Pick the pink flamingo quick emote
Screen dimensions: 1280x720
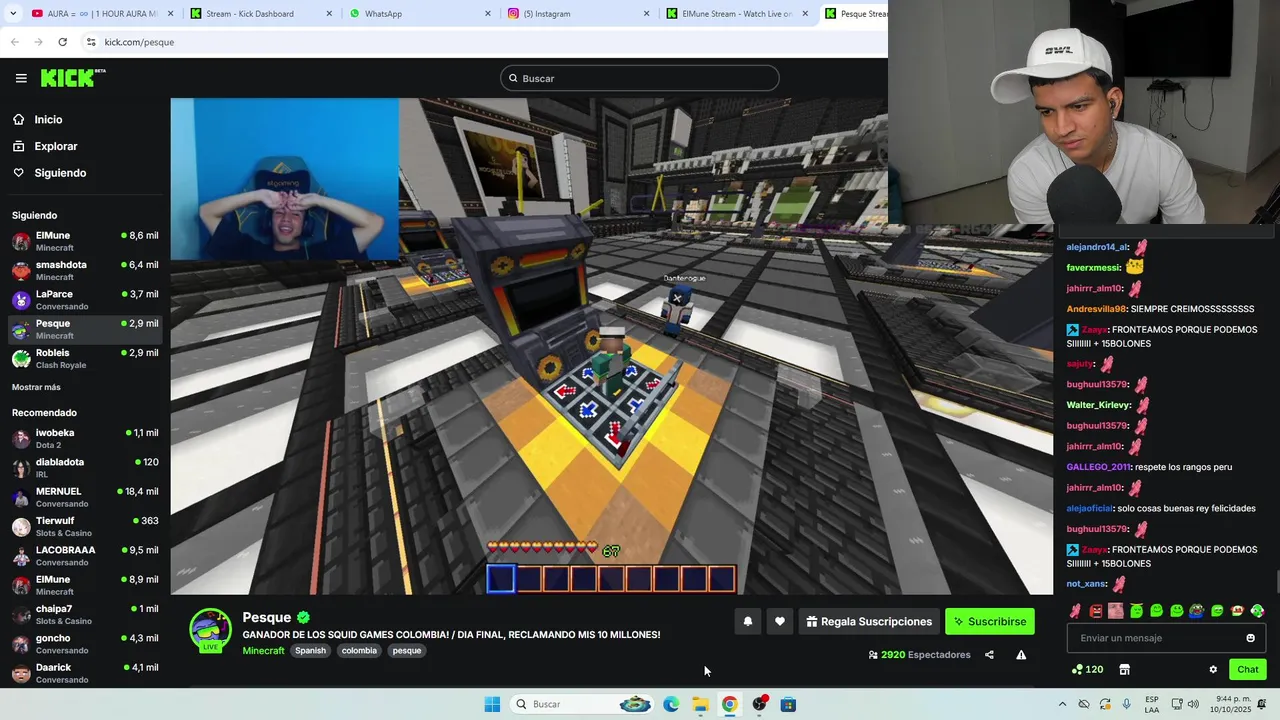(1075, 611)
